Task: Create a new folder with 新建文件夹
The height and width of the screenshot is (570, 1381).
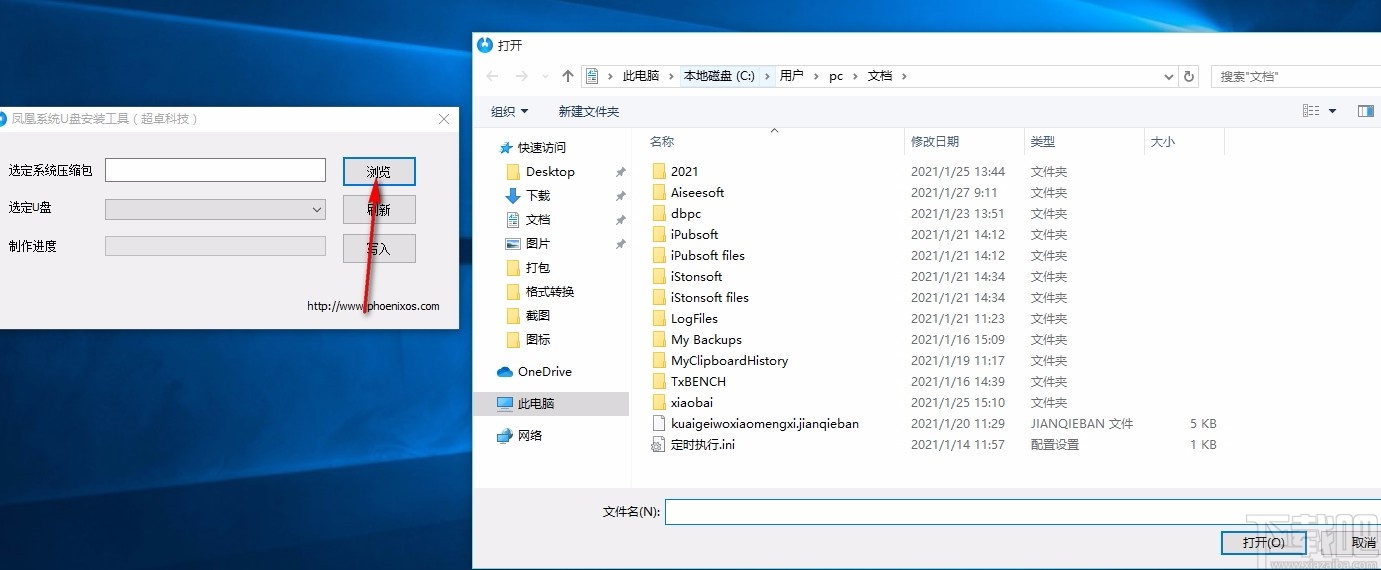Action: [588, 111]
